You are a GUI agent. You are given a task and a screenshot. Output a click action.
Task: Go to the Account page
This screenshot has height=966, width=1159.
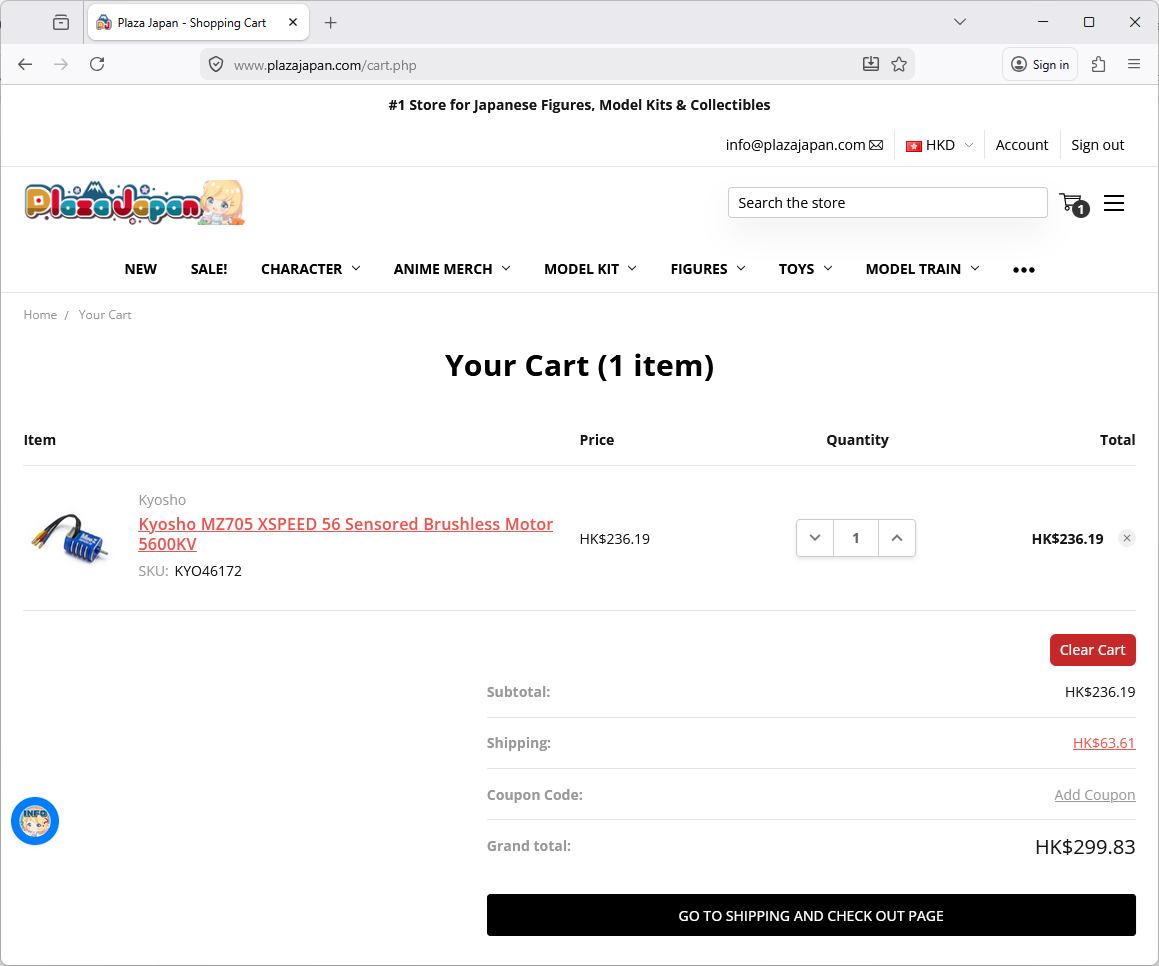coord(1022,145)
